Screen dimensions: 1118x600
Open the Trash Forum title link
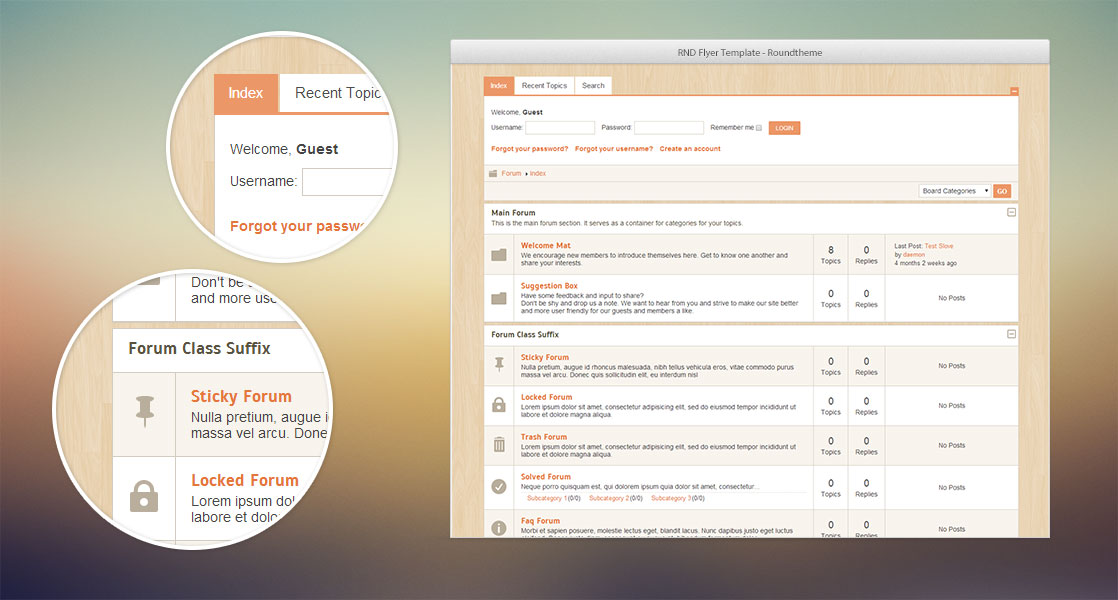[544, 437]
